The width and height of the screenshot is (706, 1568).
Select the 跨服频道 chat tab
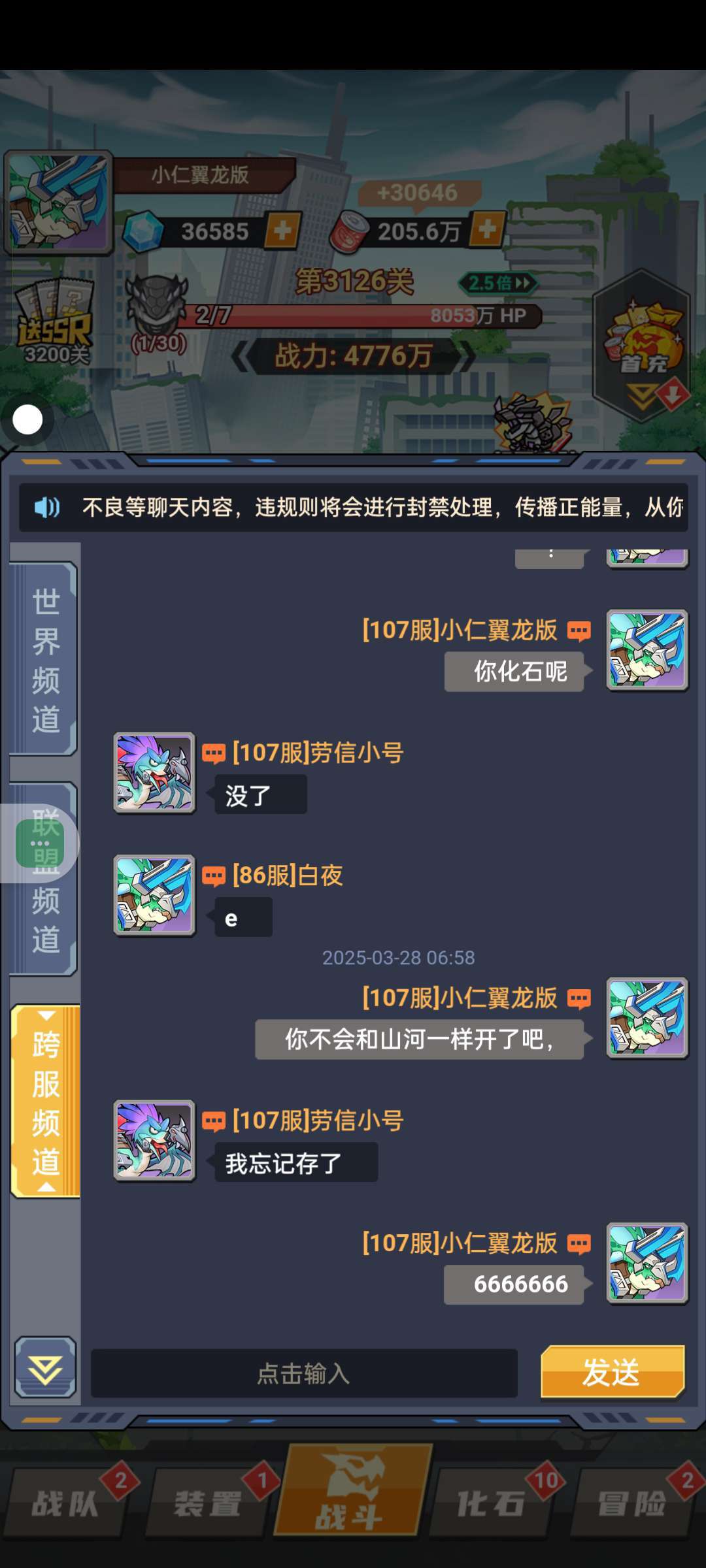tap(45, 1102)
